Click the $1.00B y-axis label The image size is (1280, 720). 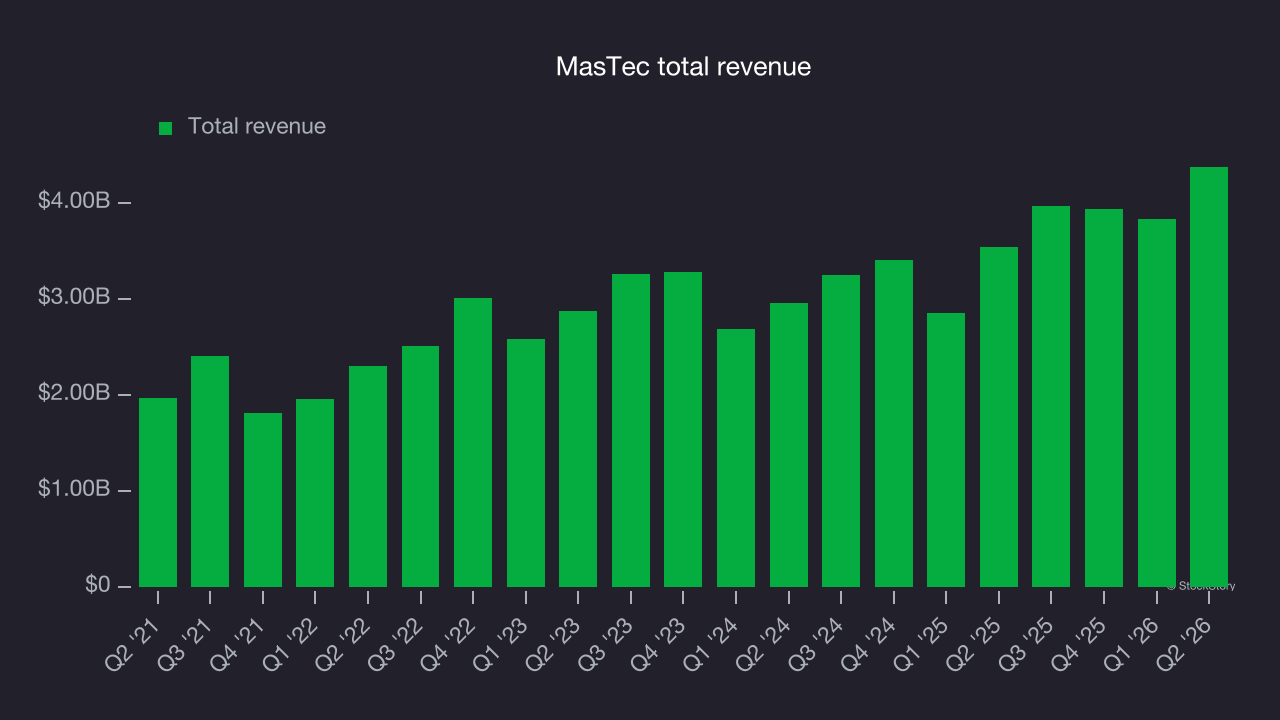pyautogui.click(x=74, y=489)
